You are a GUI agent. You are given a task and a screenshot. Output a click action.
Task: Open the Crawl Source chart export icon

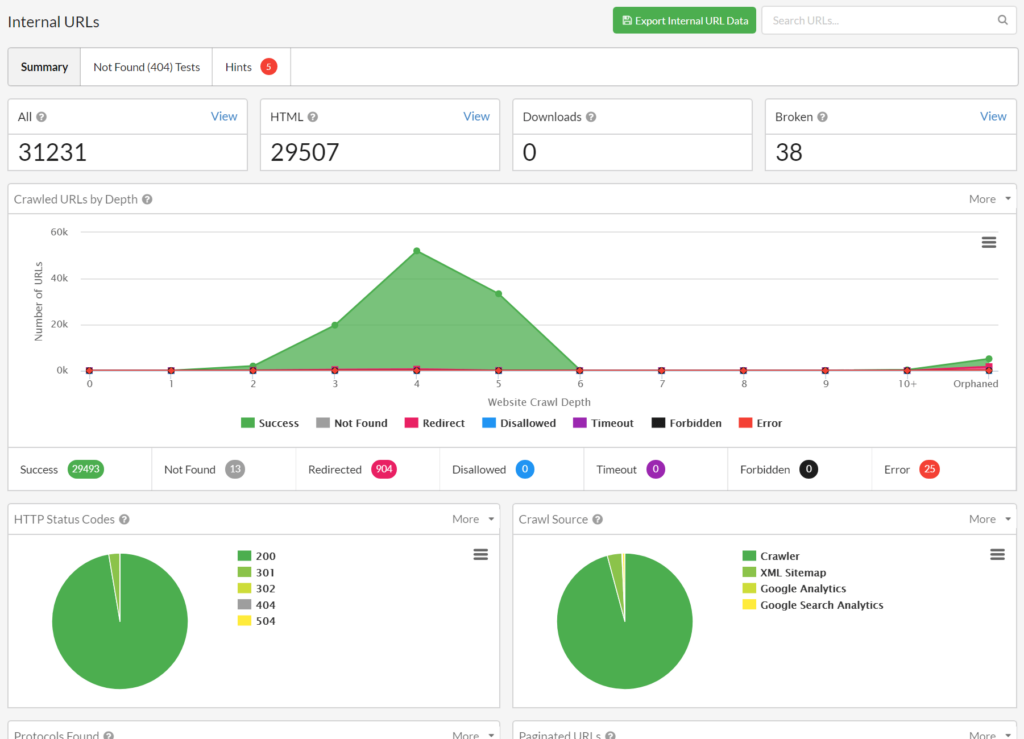996,553
